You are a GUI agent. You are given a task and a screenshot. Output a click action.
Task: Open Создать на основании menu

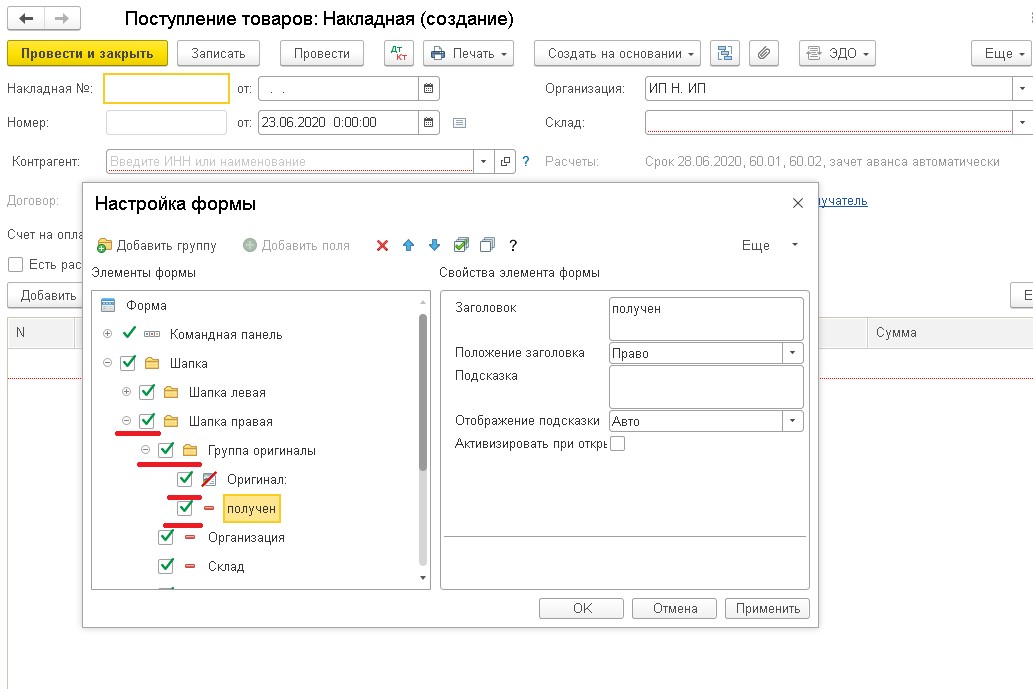point(617,53)
